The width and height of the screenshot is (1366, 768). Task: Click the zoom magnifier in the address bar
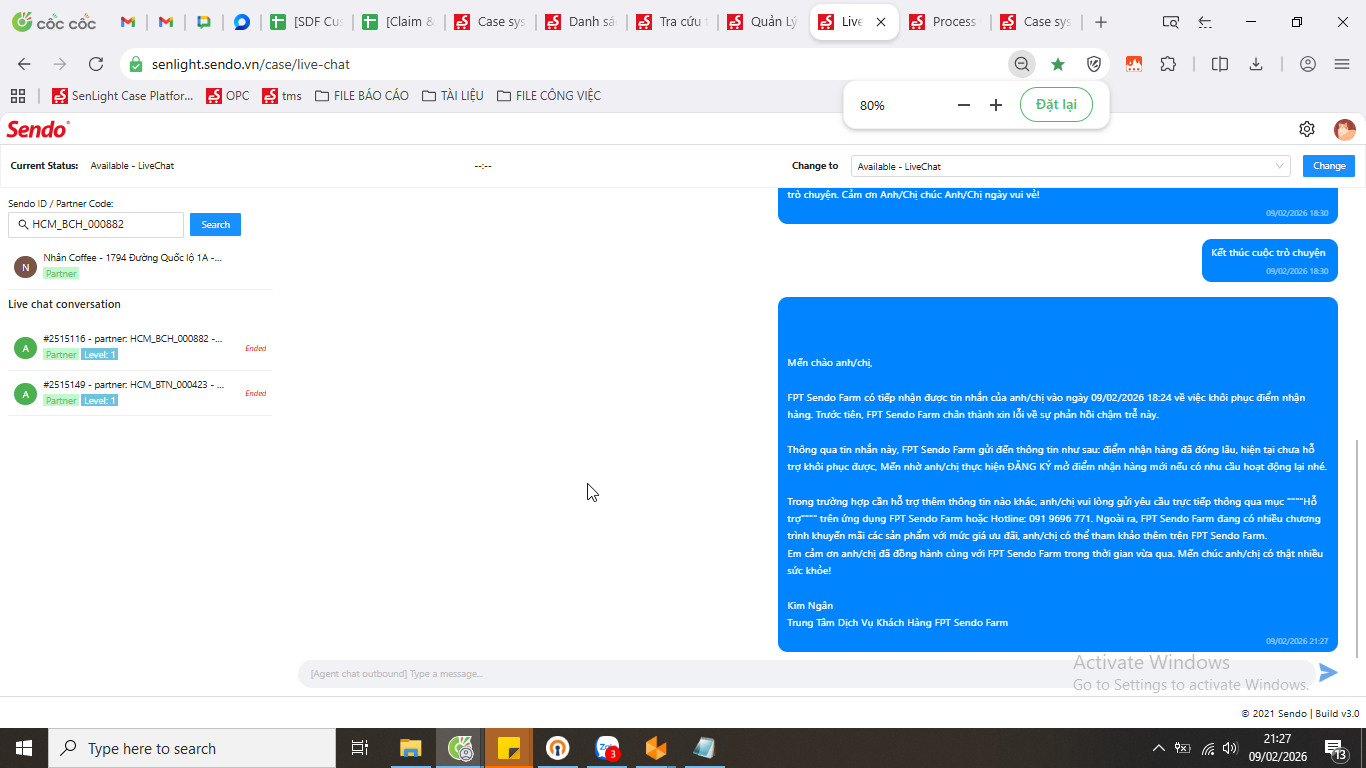coord(1022,64)
